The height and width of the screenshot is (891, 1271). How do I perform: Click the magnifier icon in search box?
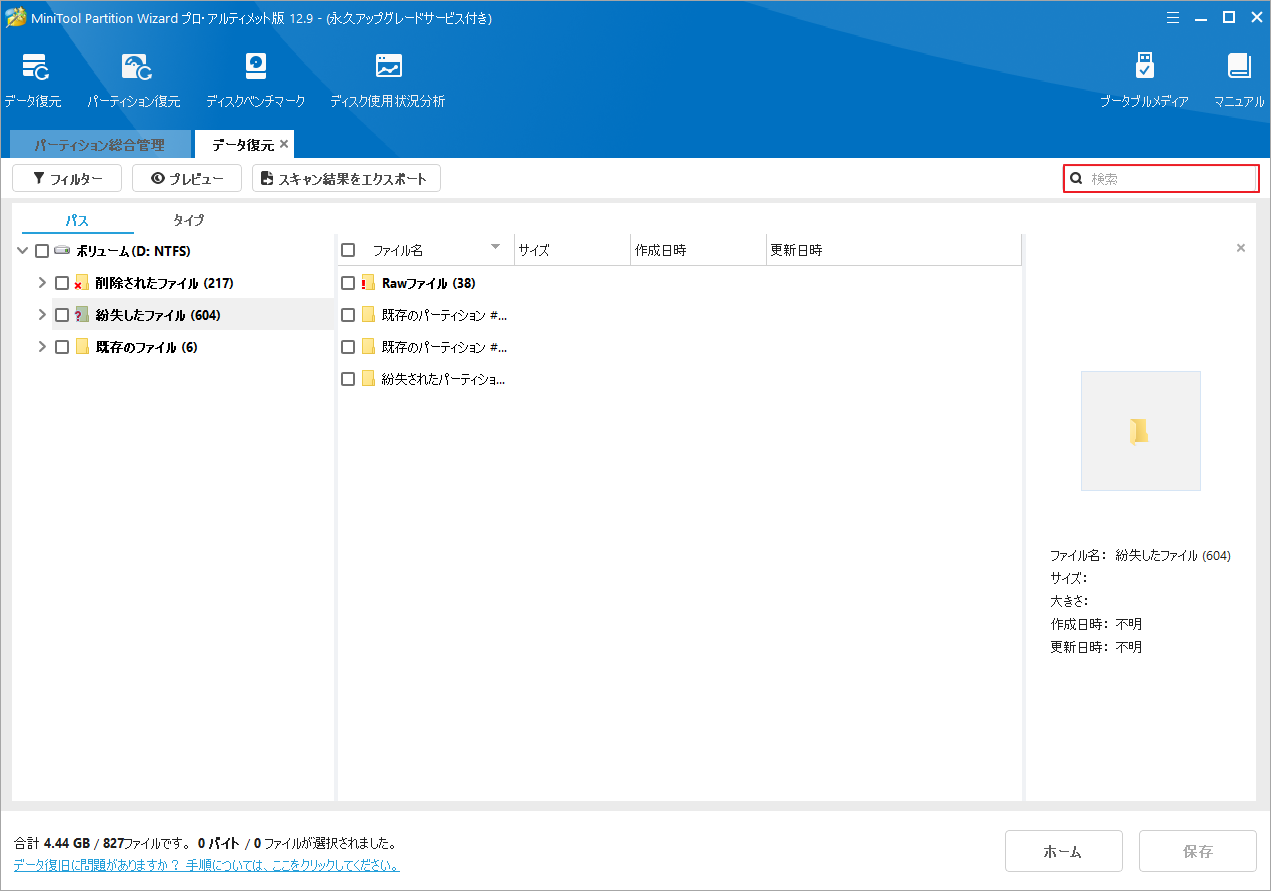coord(1076,179)
